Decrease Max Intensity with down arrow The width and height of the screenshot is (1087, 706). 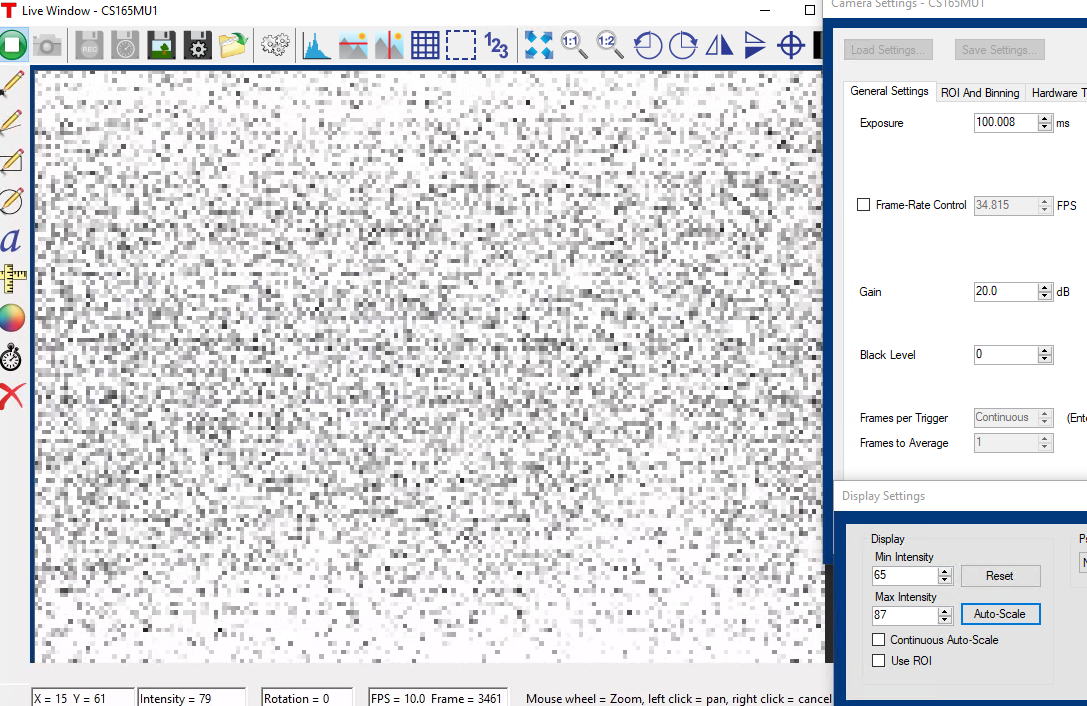(x=944, y=620)
